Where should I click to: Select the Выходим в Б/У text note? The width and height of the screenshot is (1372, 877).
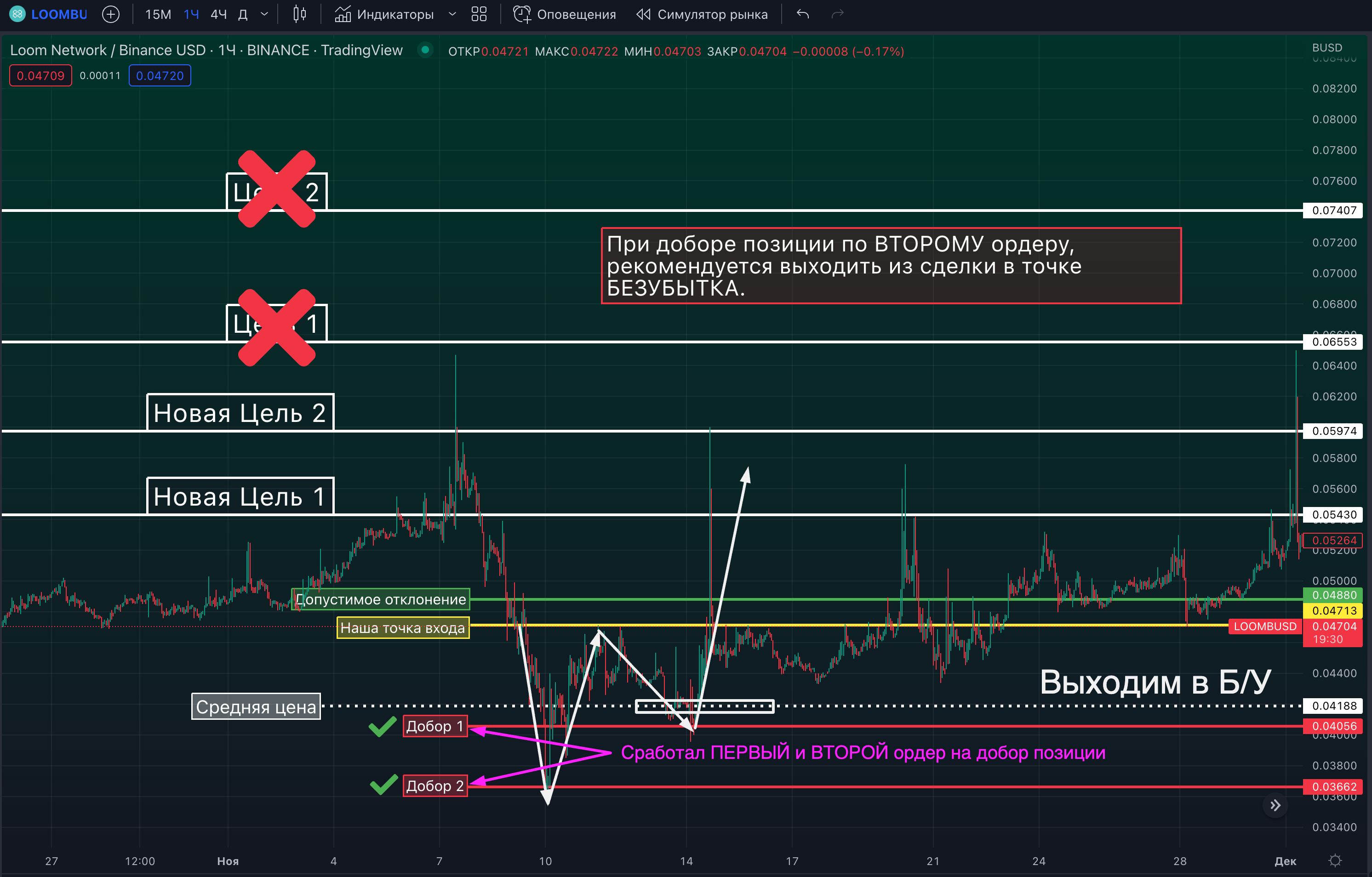[1155, 682]
